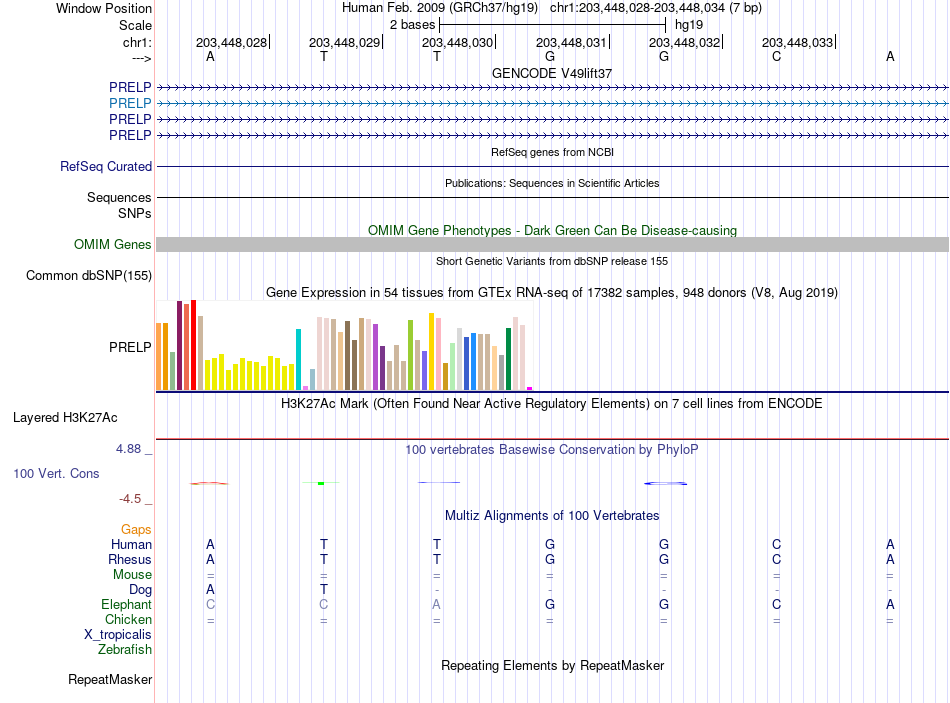Click the red PhyloP conservation mark
Viewport: 950px width, 703px height.
pos(209,483)
